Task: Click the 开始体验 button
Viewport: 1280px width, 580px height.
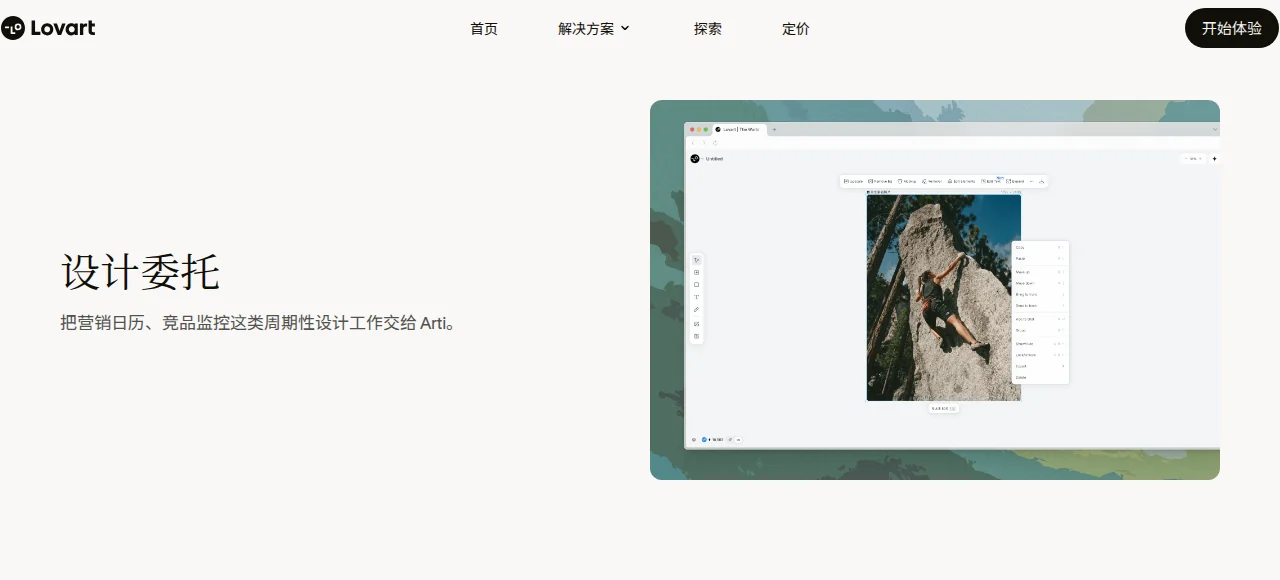Action: click(x=1232, y=28)
